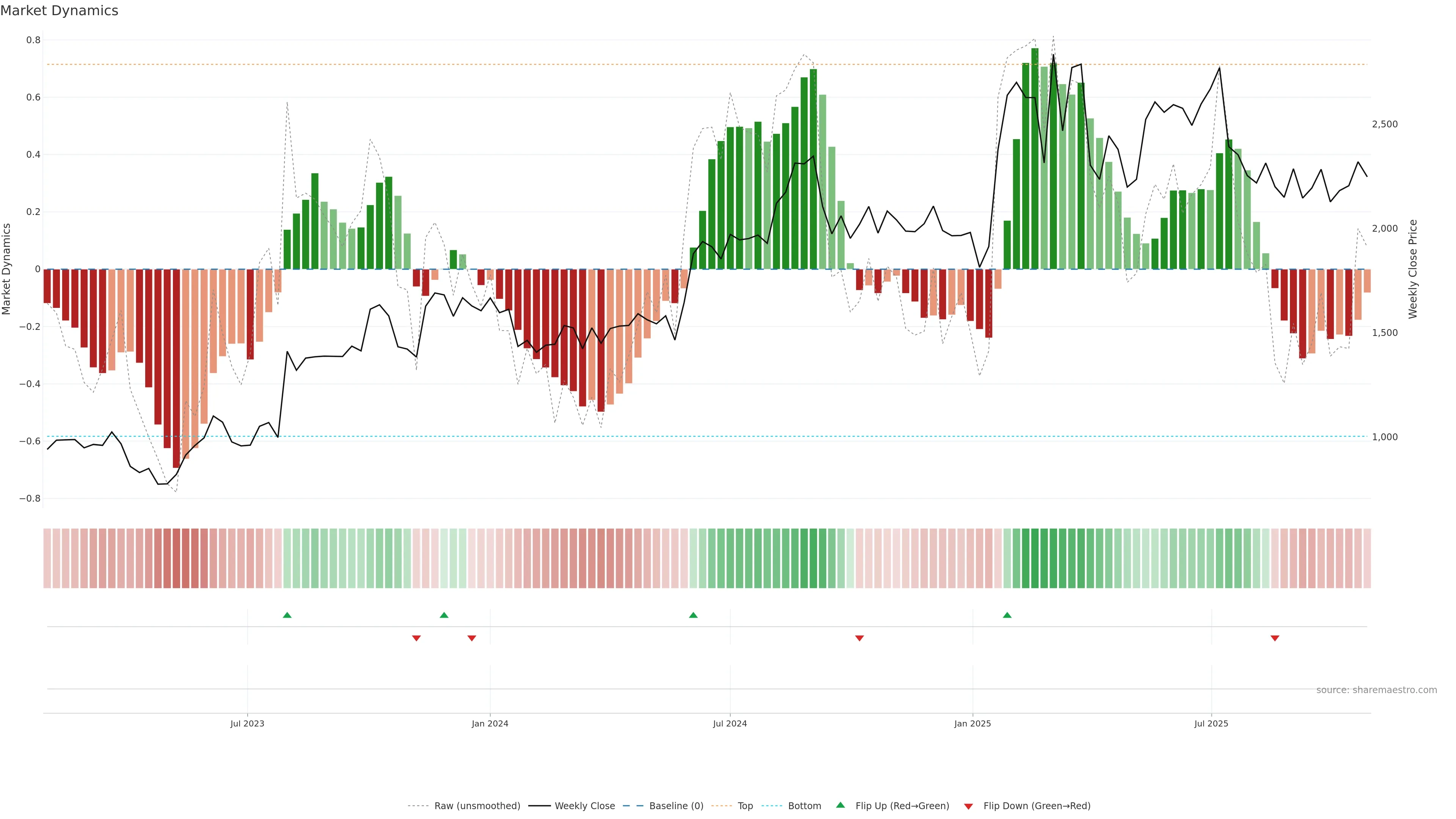Click the Weekly Close Price axis title
Viewport: 1456px width, 819px height.
(1413, 269)
